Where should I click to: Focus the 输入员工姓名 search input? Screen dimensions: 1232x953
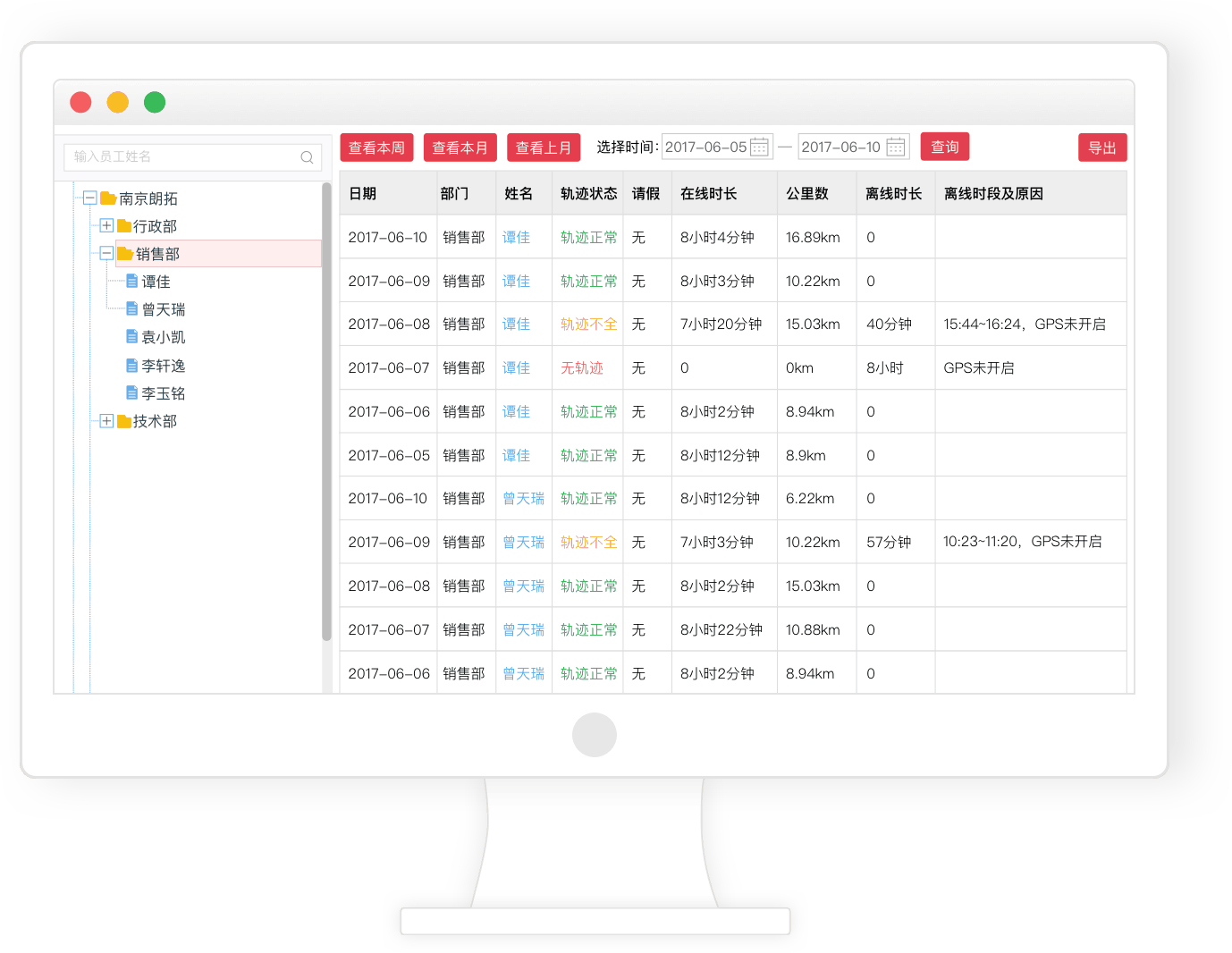pos(193,157)
